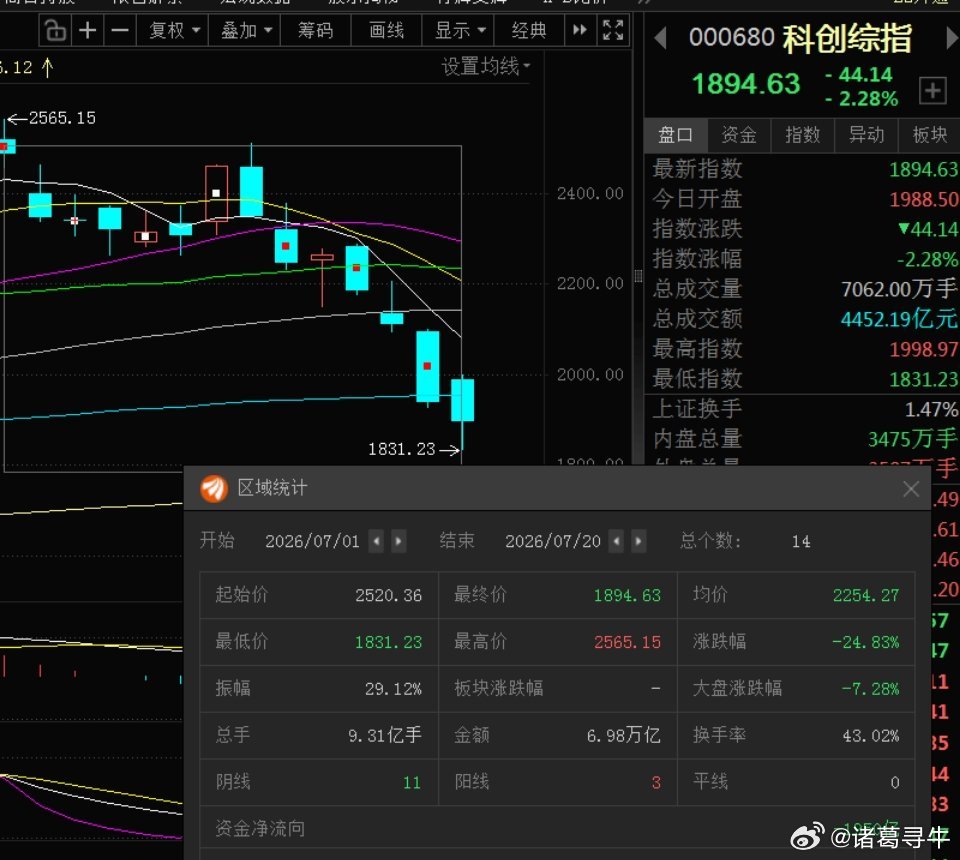Go to next index with right arrow

point(951,39)
